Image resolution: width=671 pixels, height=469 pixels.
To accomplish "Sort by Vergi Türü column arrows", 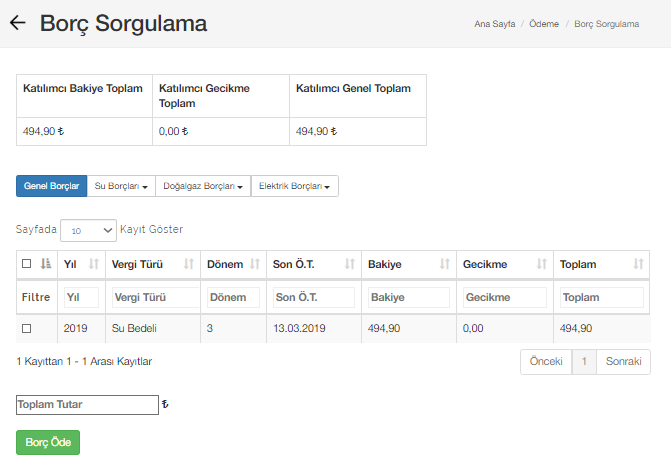I will click(190, 265).
